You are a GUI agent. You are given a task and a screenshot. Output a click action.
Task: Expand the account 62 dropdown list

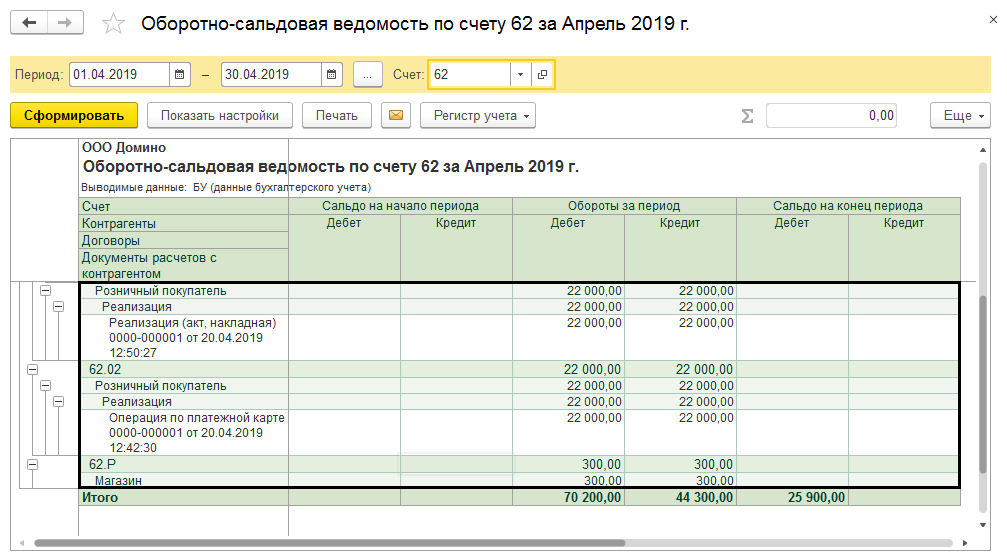(x=520, y=74)
